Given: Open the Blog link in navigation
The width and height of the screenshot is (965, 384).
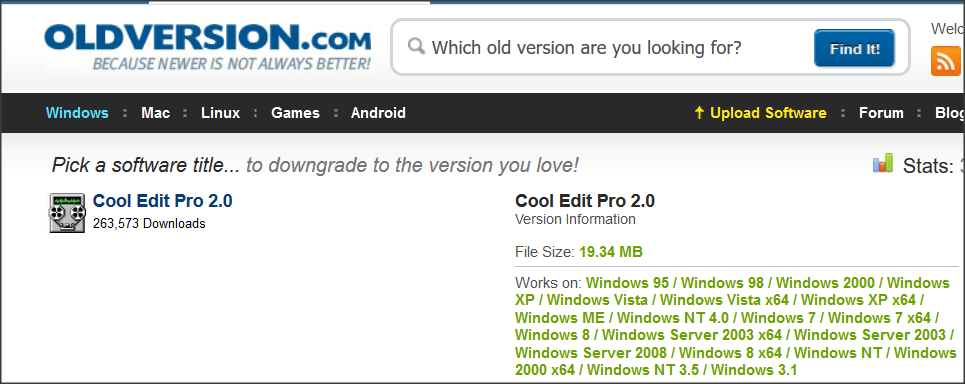Looking at the screenshot, I should pyautogui.click(x=950, y=113).
